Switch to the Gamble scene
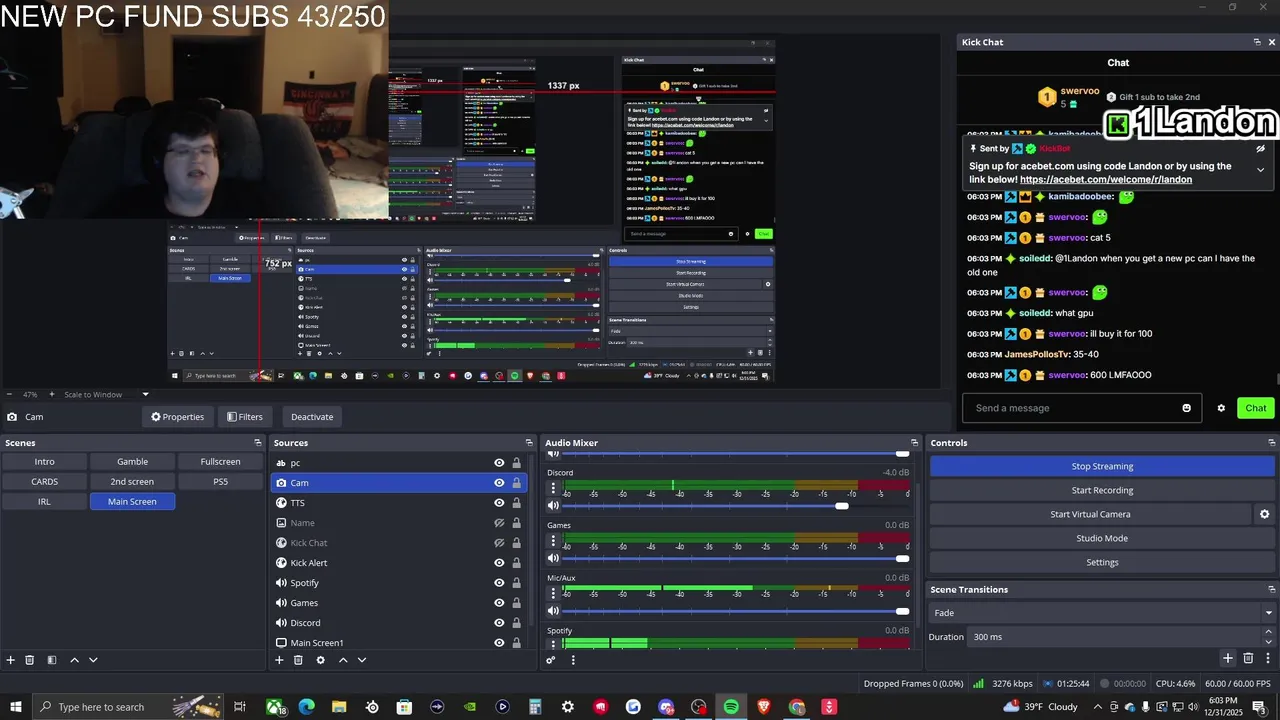The width and height of the screenshot is (1280, 720). point(132,462)
